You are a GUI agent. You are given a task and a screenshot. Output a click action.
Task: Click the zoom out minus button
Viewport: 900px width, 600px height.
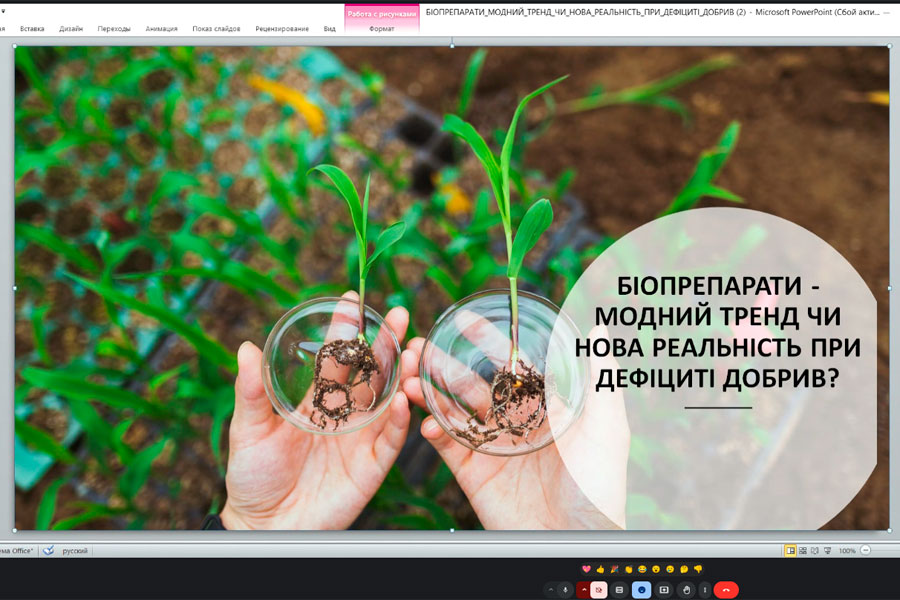coord(866,550)
